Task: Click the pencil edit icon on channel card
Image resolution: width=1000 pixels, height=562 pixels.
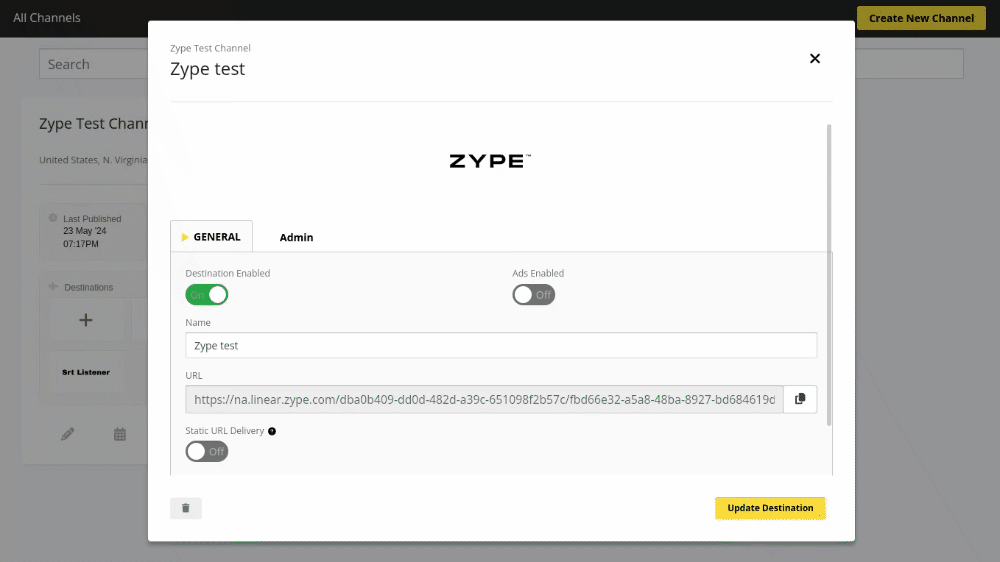Action: [68, 434]
